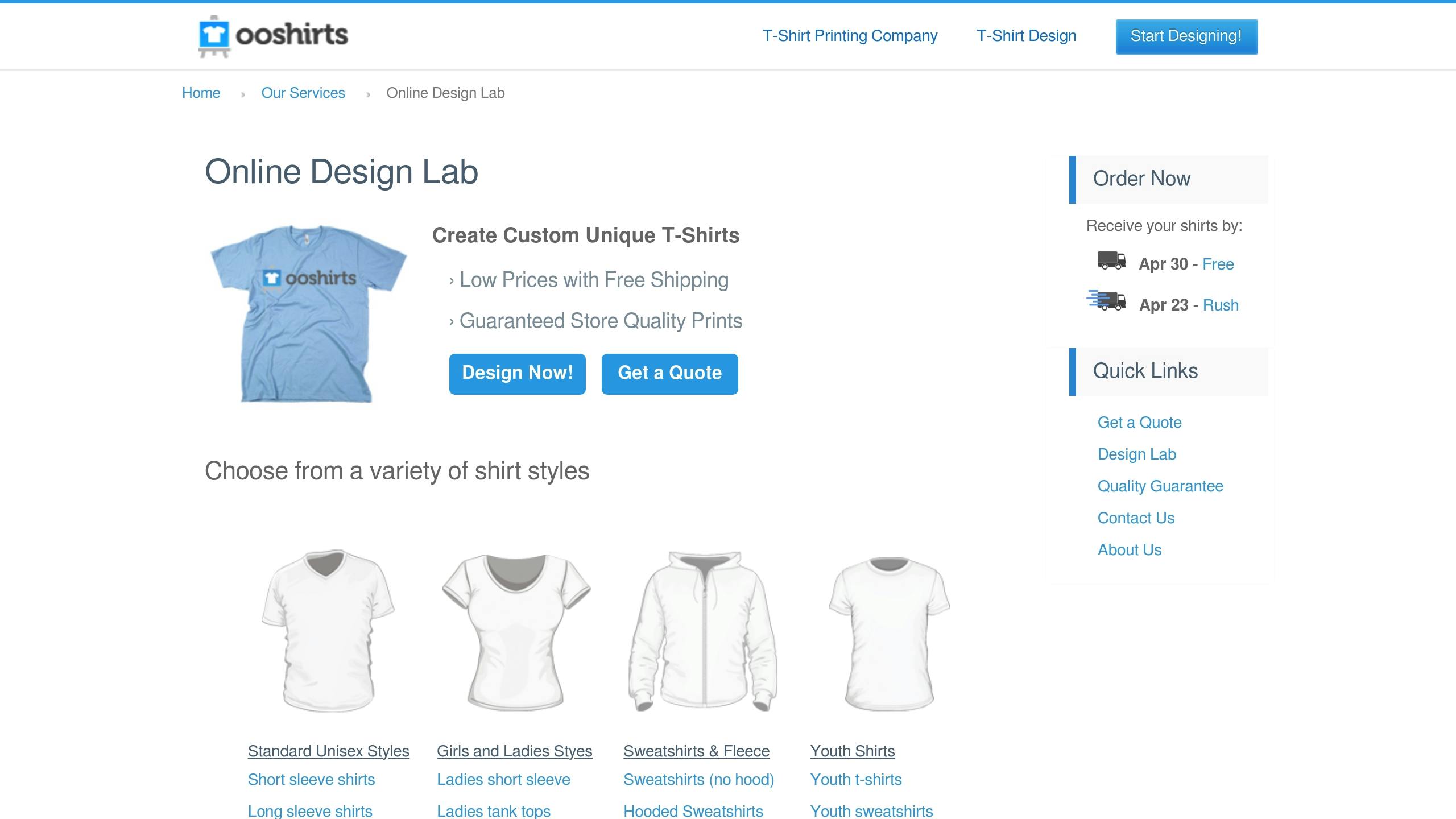Image resolution: width=1456 pixels, height=819 pixels.
Task: Click the zip-up hoodie image
Action: click(703, 630)
